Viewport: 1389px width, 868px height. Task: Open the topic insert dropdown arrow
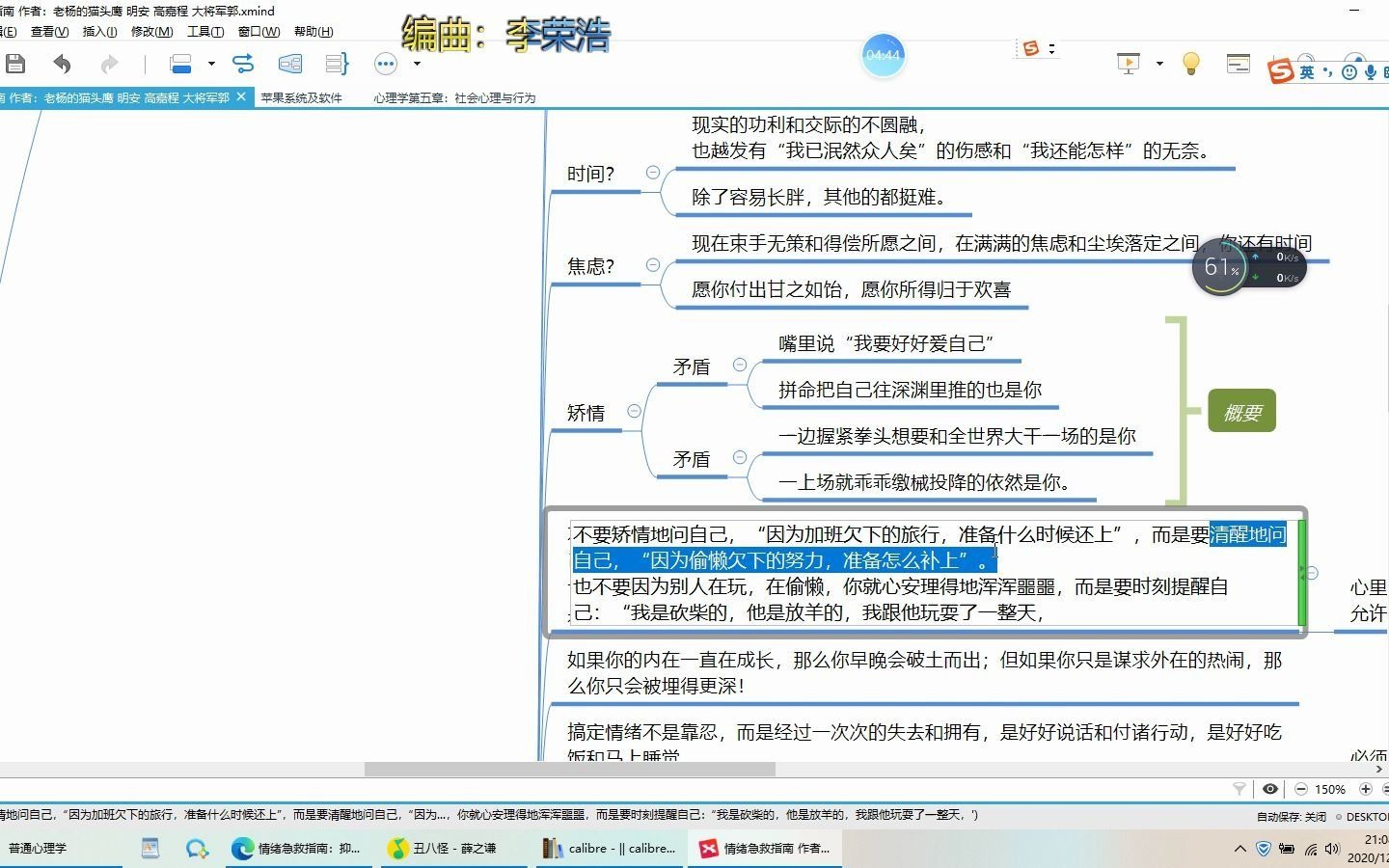pos(211,64)
